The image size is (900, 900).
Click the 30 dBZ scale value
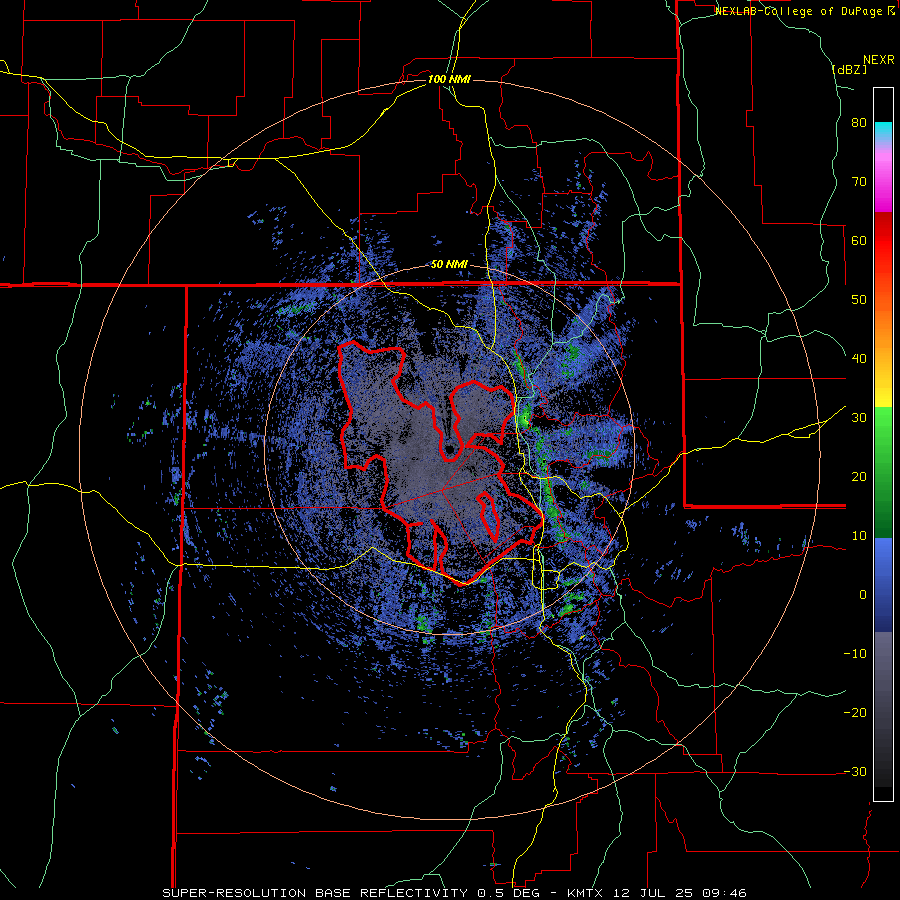pyautogui.click(x=859, y=418)
